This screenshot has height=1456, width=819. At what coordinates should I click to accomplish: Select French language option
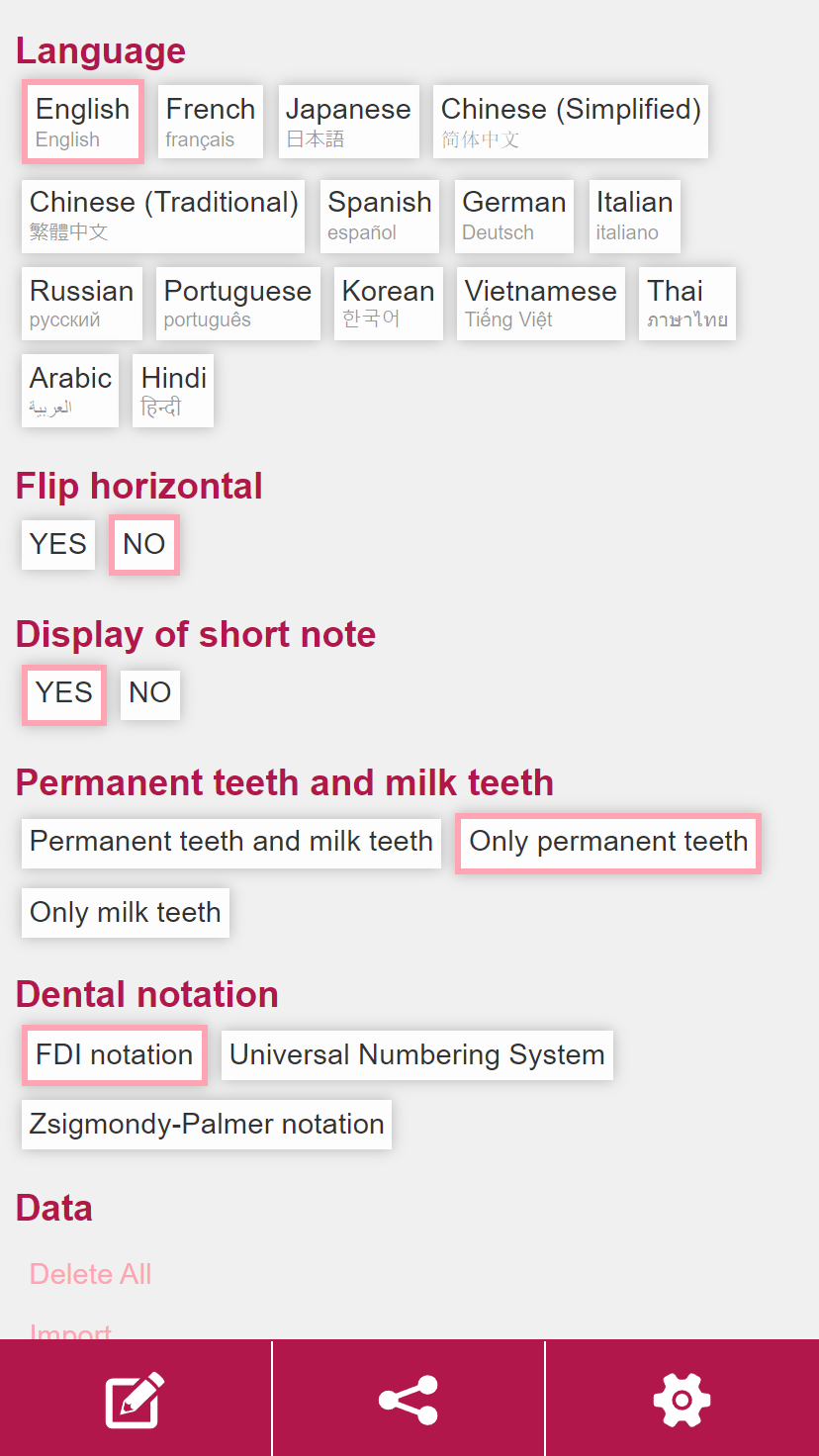pos(211,122)
